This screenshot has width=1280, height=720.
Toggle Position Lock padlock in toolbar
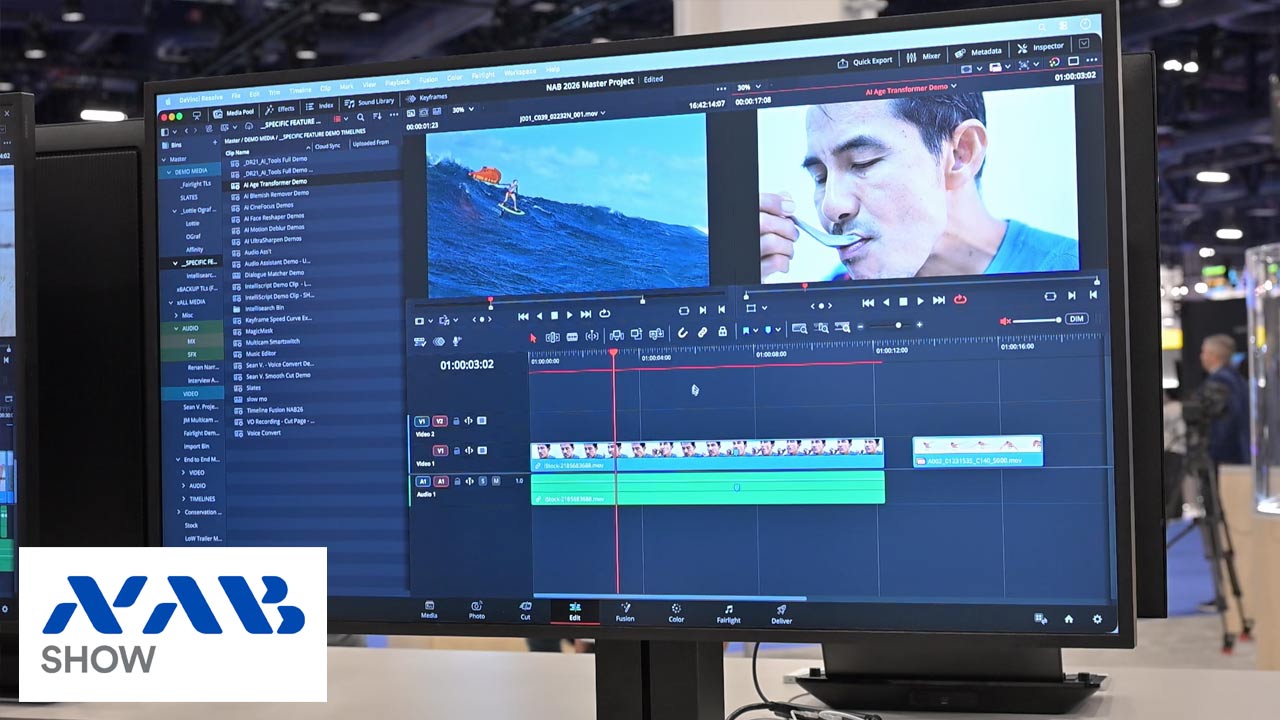pyautogui.click(x=722, y=332)
